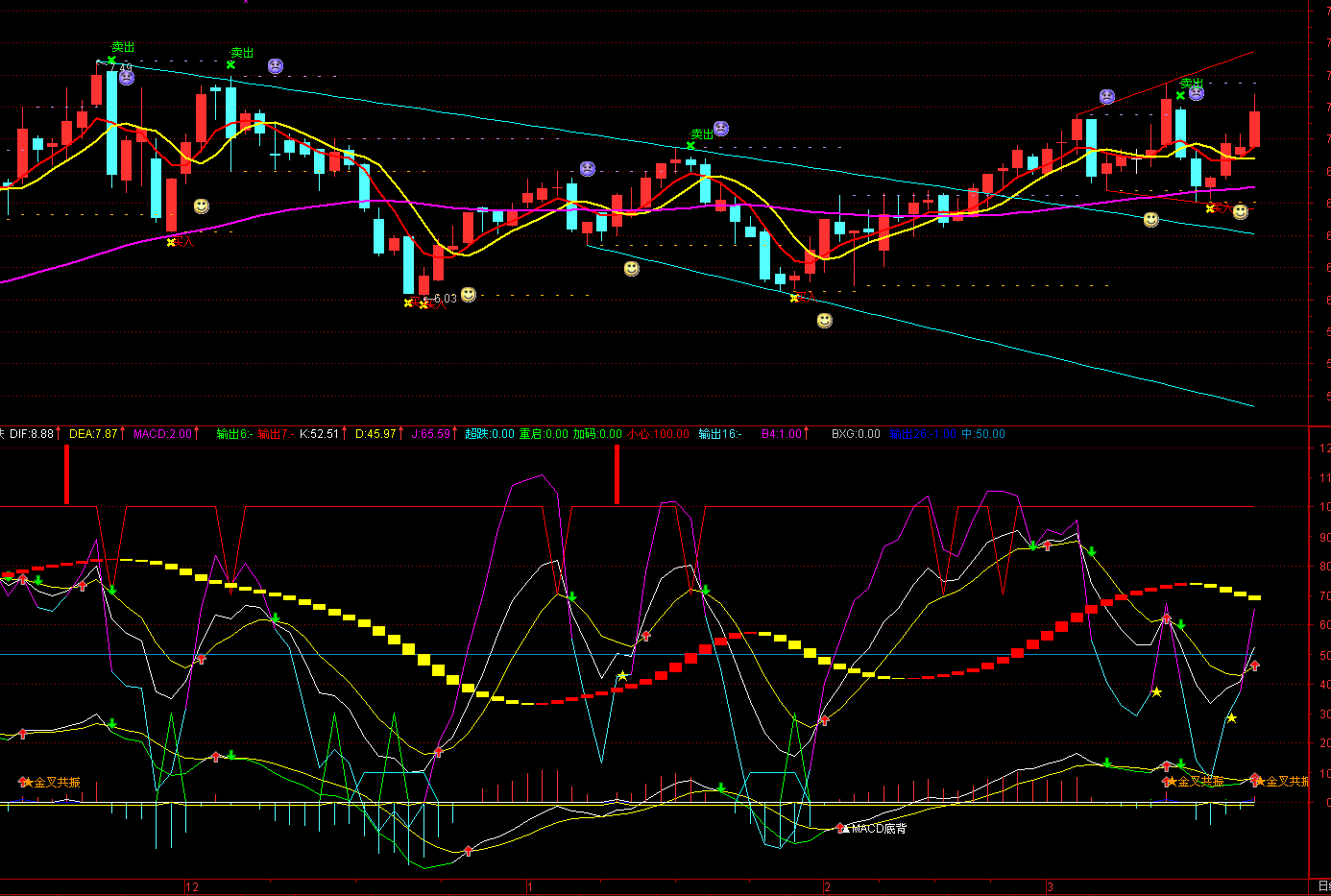Click the DEA:7.87 indicator value
Viewport: 1331px width, 896px height.
coord(93,434)
